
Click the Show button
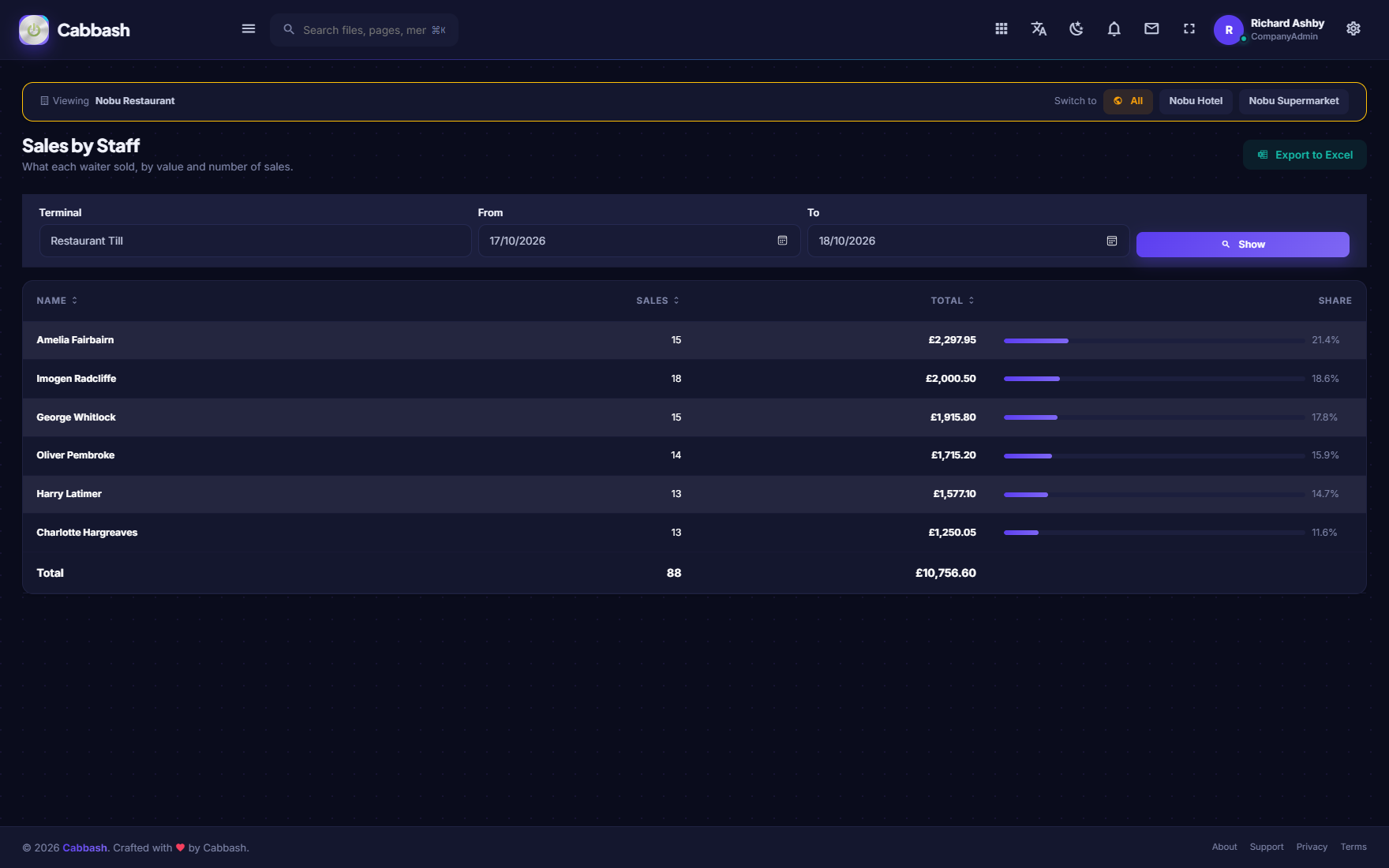(1242, 245)
